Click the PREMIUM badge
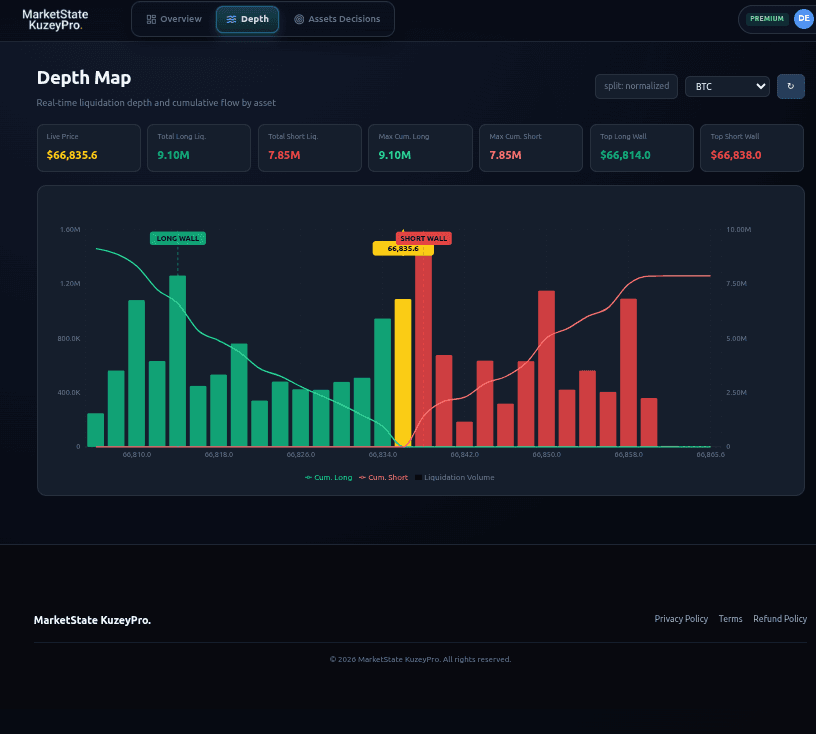This screenshot has width=816, height=734. click(x=766, y=18)
